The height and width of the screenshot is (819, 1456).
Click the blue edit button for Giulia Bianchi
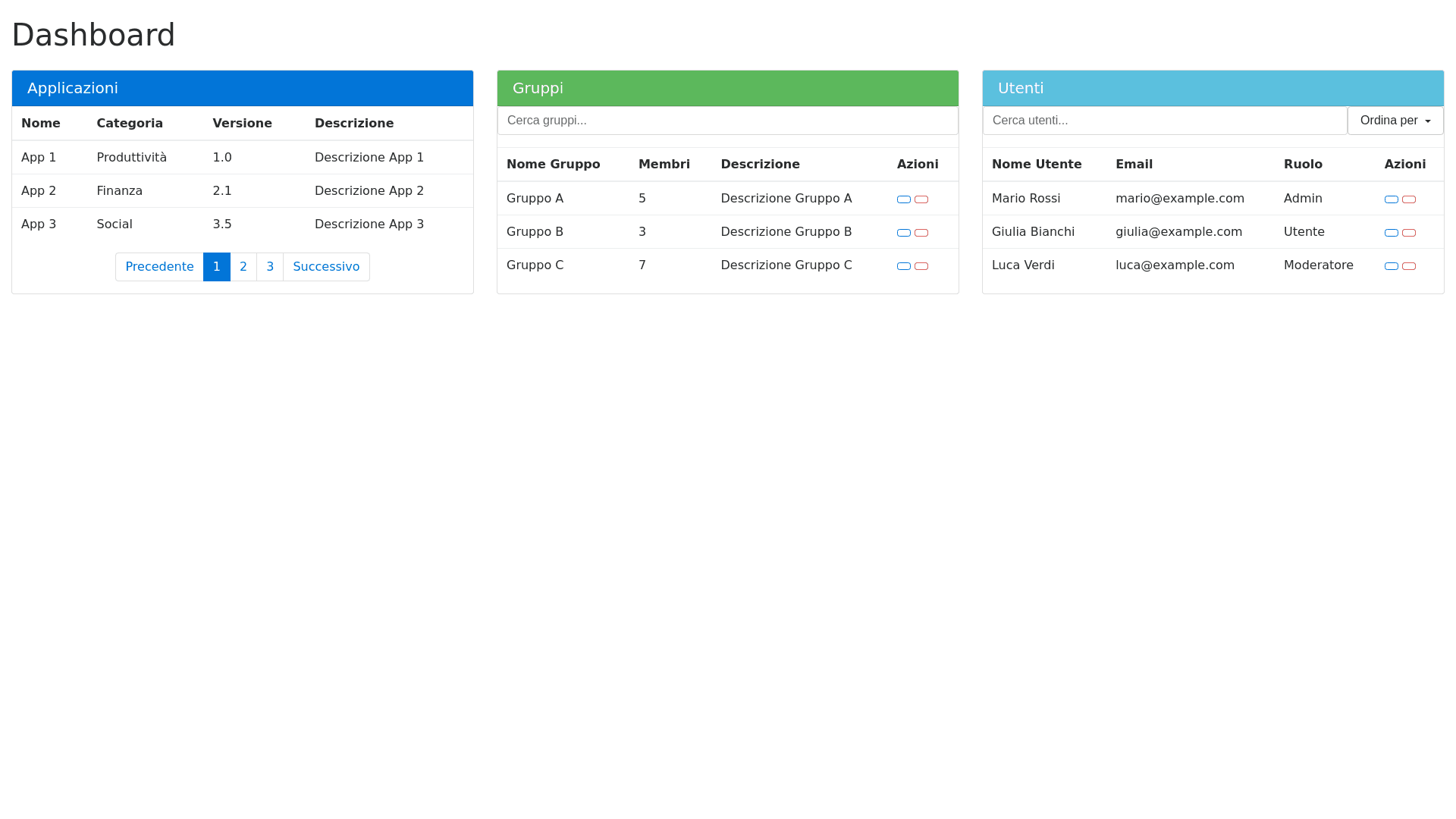tap(1392, 233)
